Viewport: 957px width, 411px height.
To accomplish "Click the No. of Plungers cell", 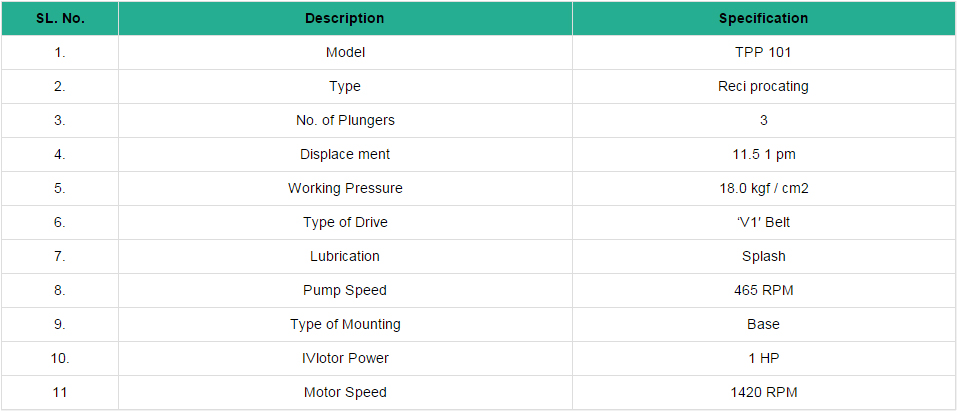I will (x=344, y=120).
